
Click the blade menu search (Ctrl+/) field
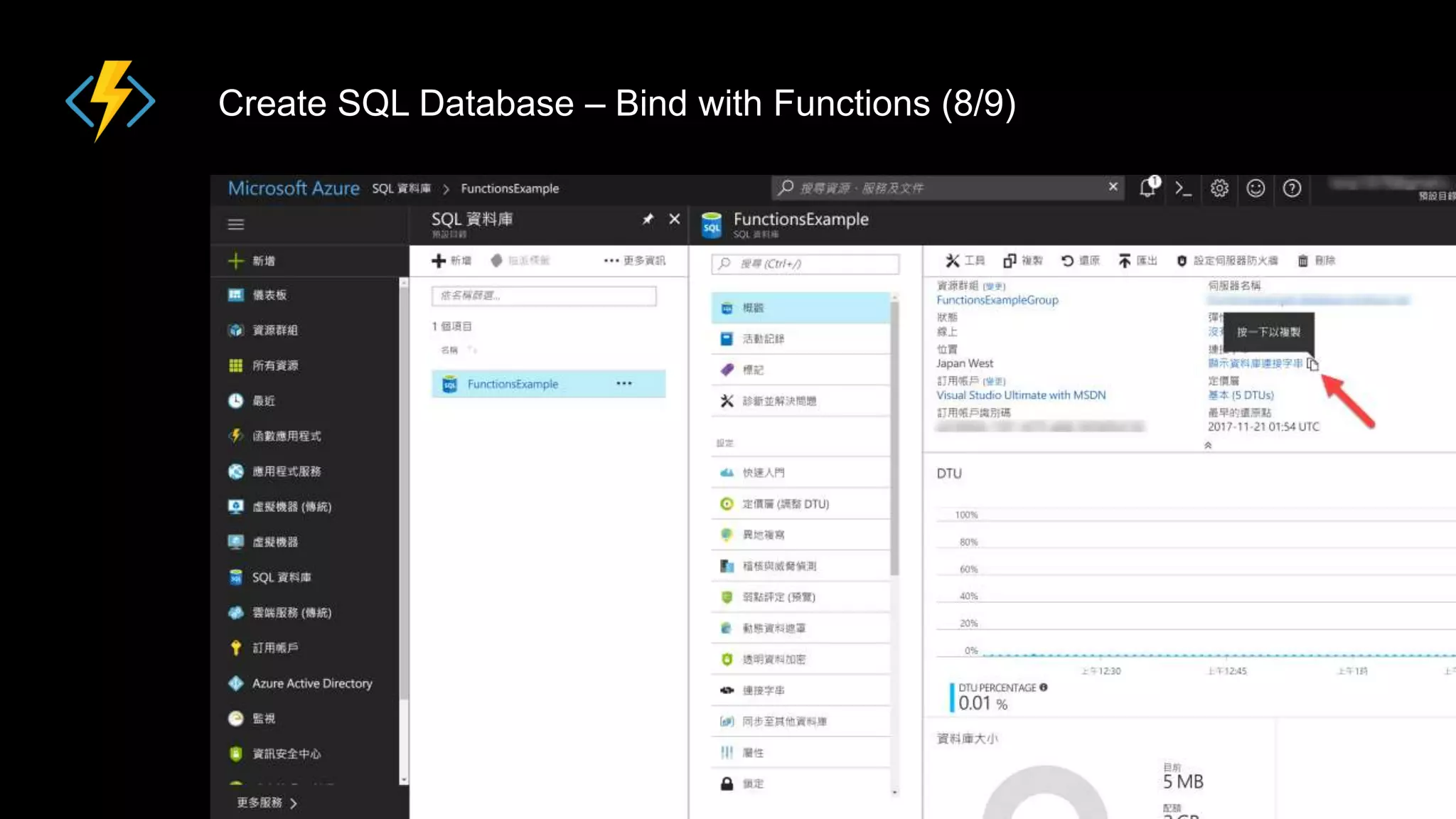pos(805,264)
